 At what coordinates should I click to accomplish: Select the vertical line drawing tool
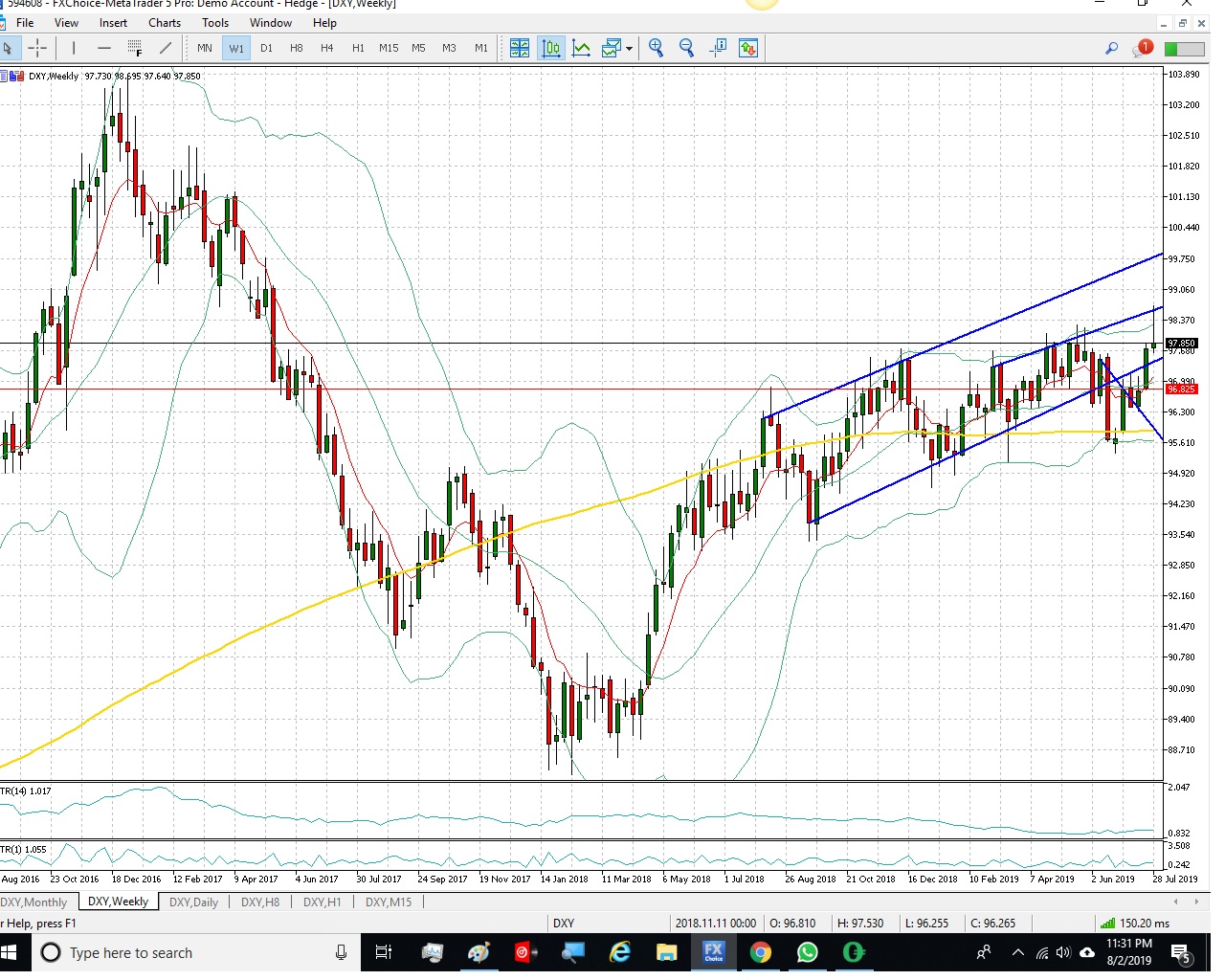[74, 48]
